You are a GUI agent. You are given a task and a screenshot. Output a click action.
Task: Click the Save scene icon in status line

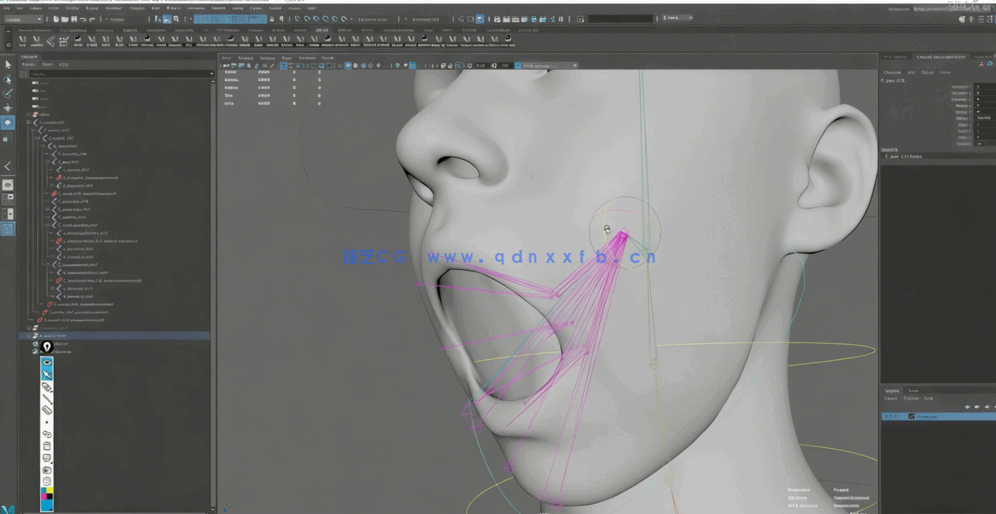pos(73,19)
